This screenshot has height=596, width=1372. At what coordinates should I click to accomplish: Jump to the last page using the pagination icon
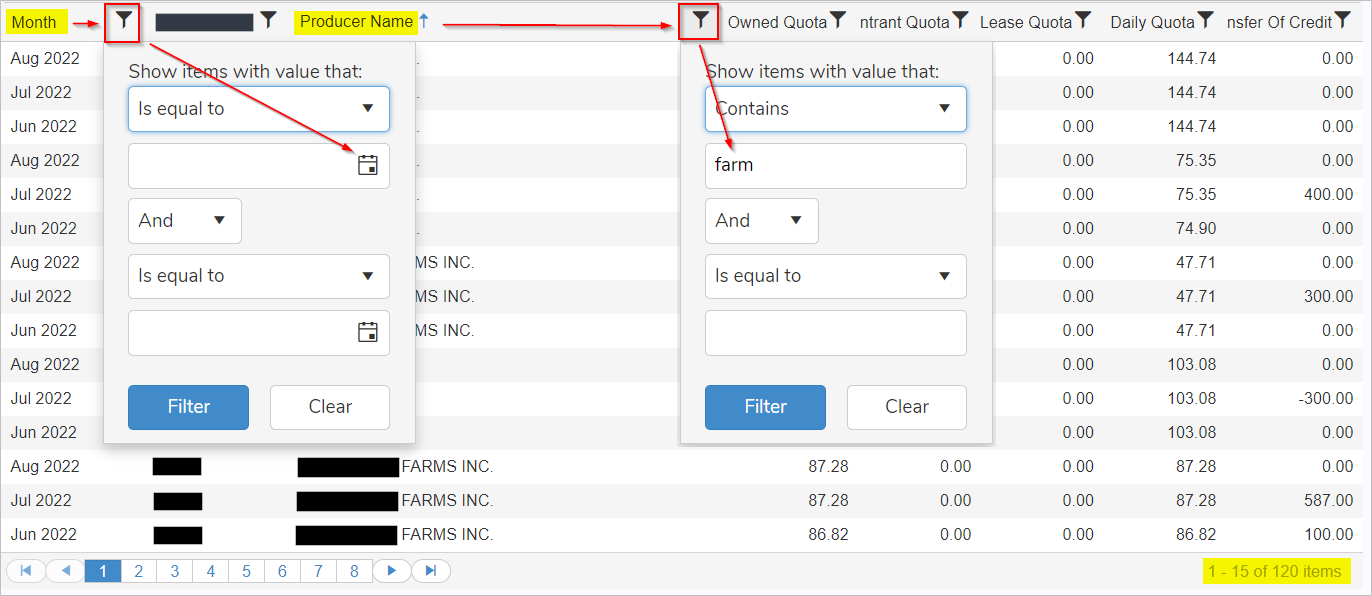(428, 569)
